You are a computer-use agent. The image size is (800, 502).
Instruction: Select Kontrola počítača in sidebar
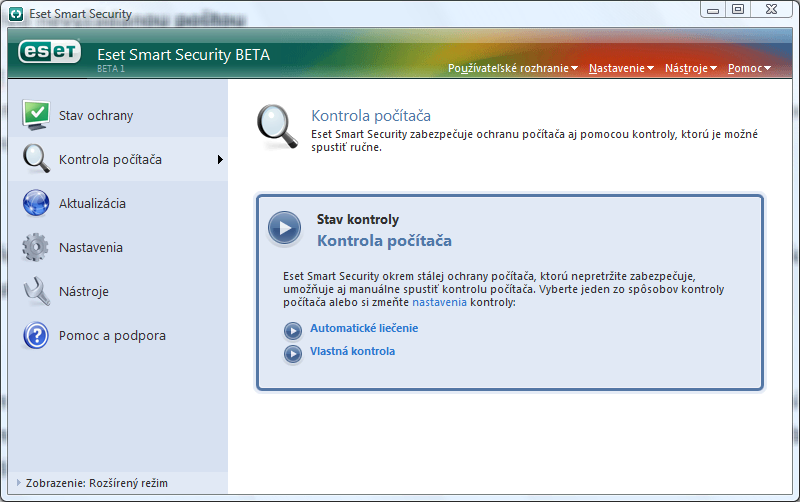tap(118, 159)
